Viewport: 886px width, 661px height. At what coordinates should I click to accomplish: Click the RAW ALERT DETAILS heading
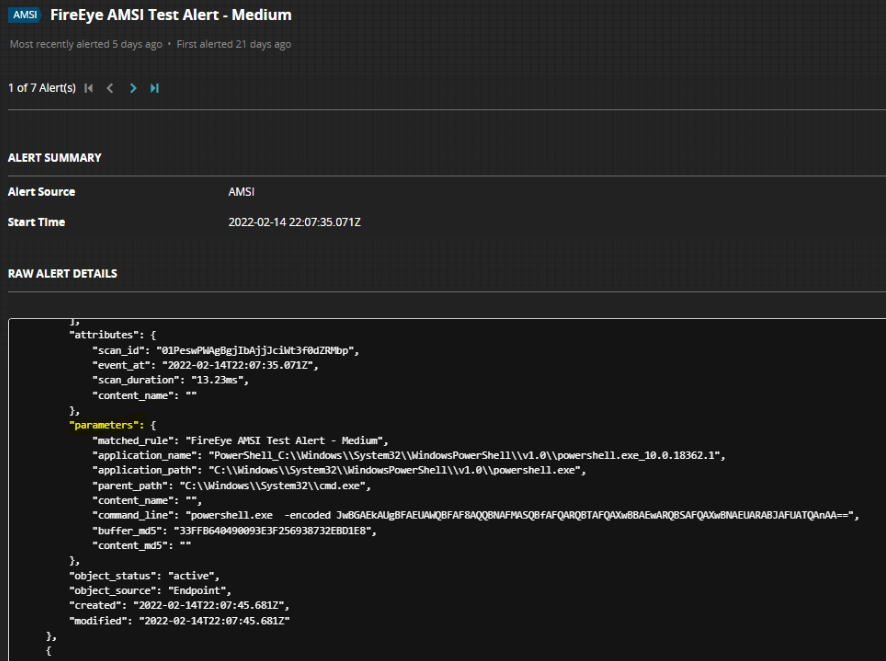click(63, 273)
